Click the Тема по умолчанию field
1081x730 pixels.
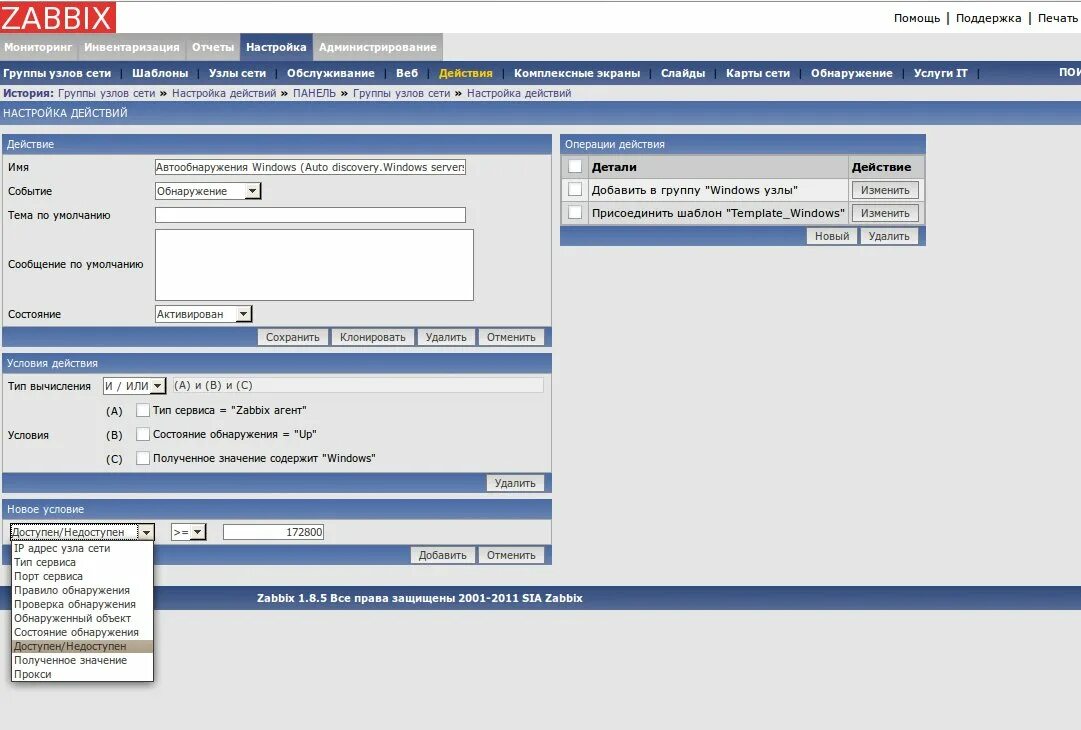[x=310, y=215]
